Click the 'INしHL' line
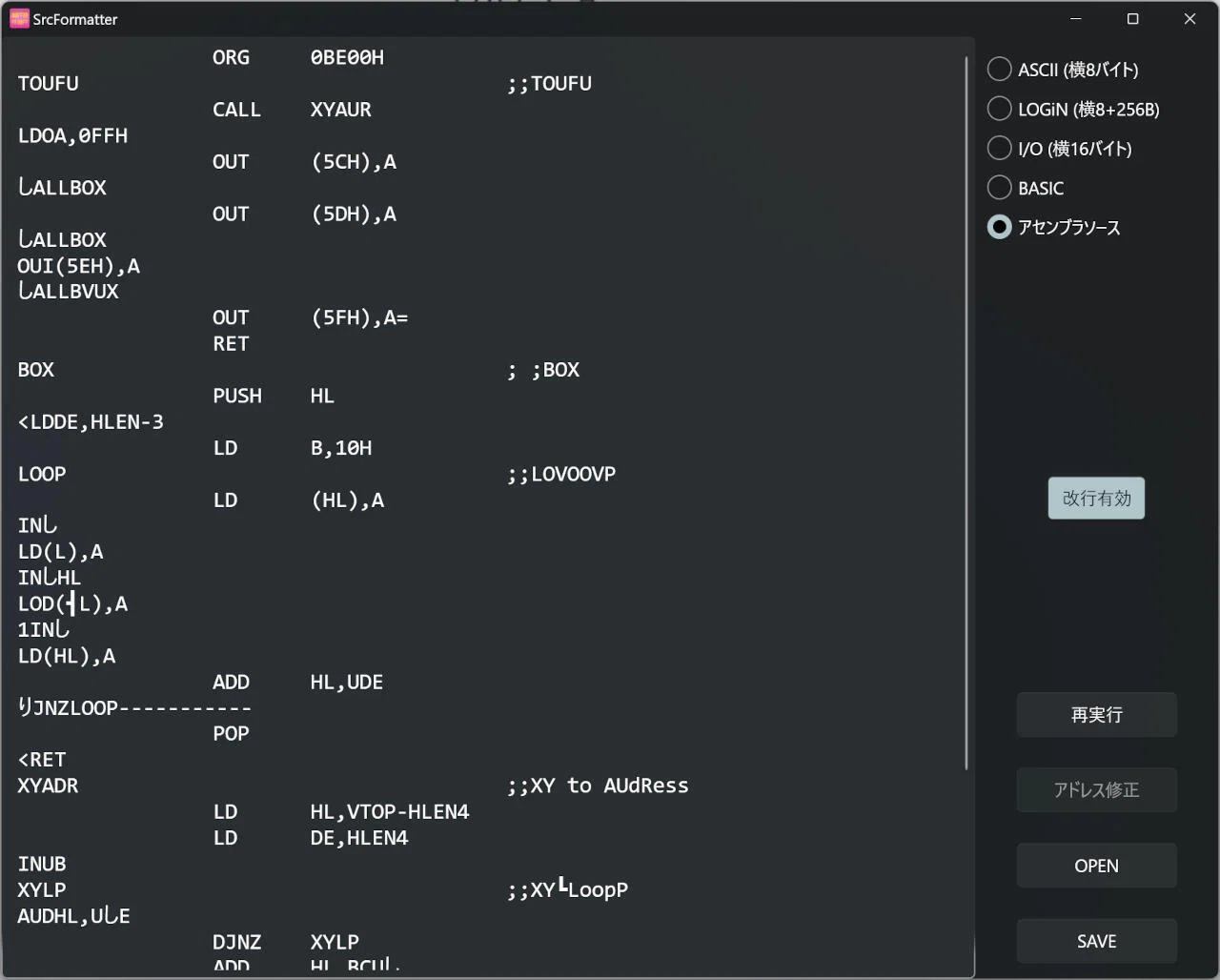 [x=50, y=578]
